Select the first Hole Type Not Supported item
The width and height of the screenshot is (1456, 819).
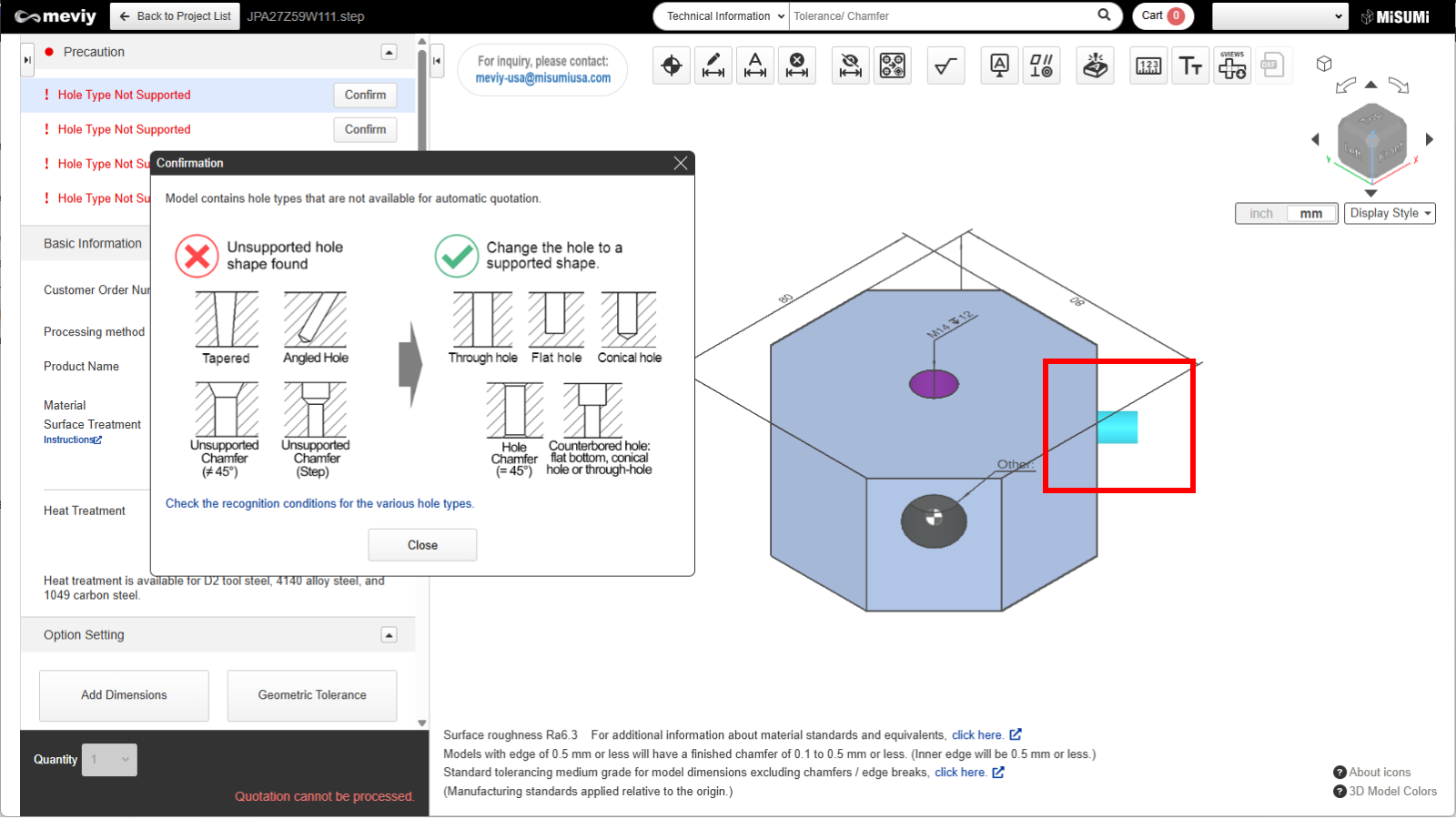pyautogui.click(x=125, y=96)
